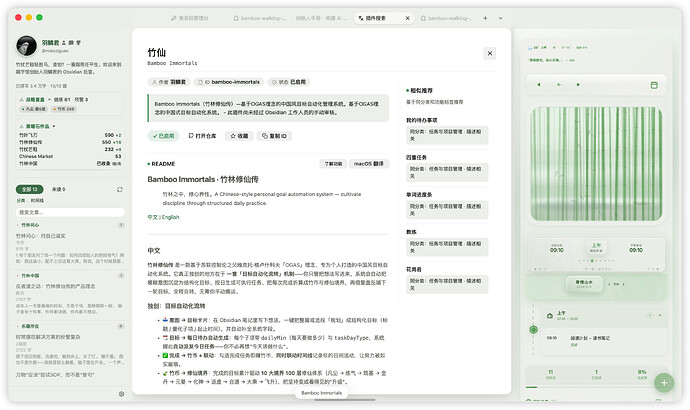Click the author 羽鳞君 chip
The height and width of the screenshot is (410, 690).
coord(169,82)
